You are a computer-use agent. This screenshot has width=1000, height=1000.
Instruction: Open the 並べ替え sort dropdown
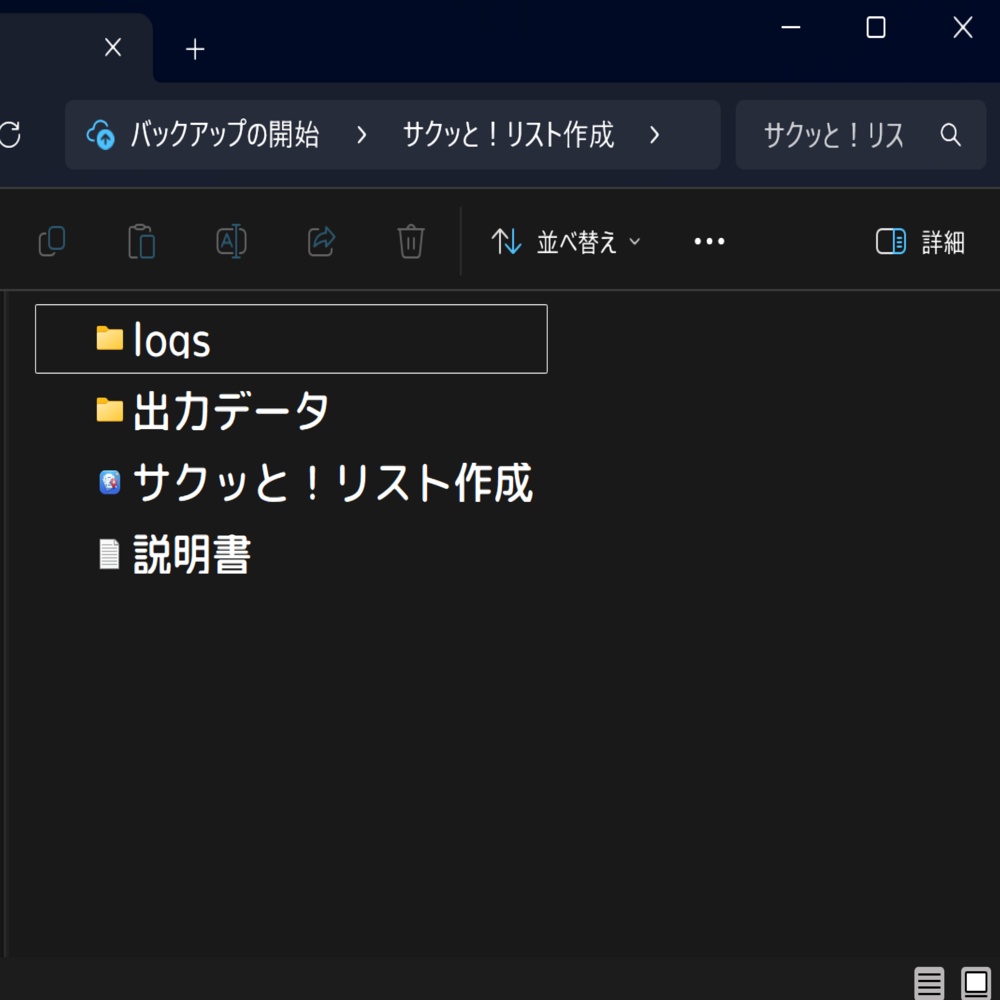click(x=565, y=241)
